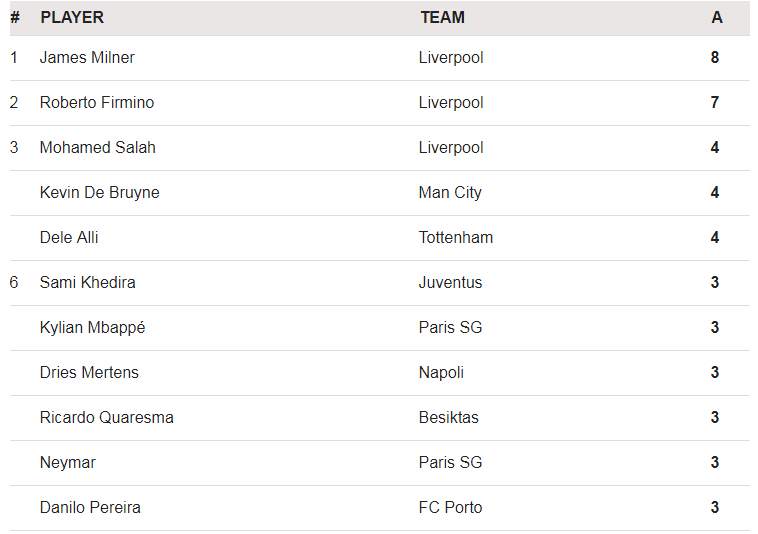Screen dimensions: 758x534
Task: Click the TEAM column header
Action: 442,18
